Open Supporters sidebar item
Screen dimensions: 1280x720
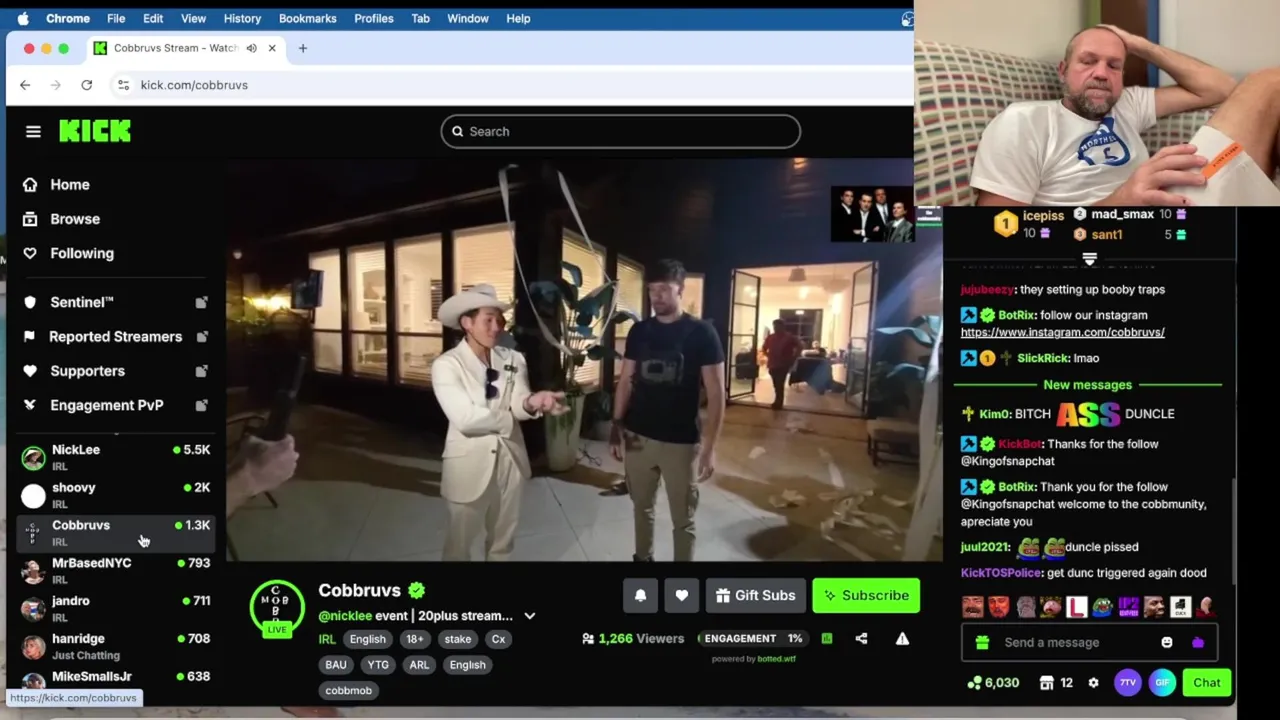coord(88,371)
